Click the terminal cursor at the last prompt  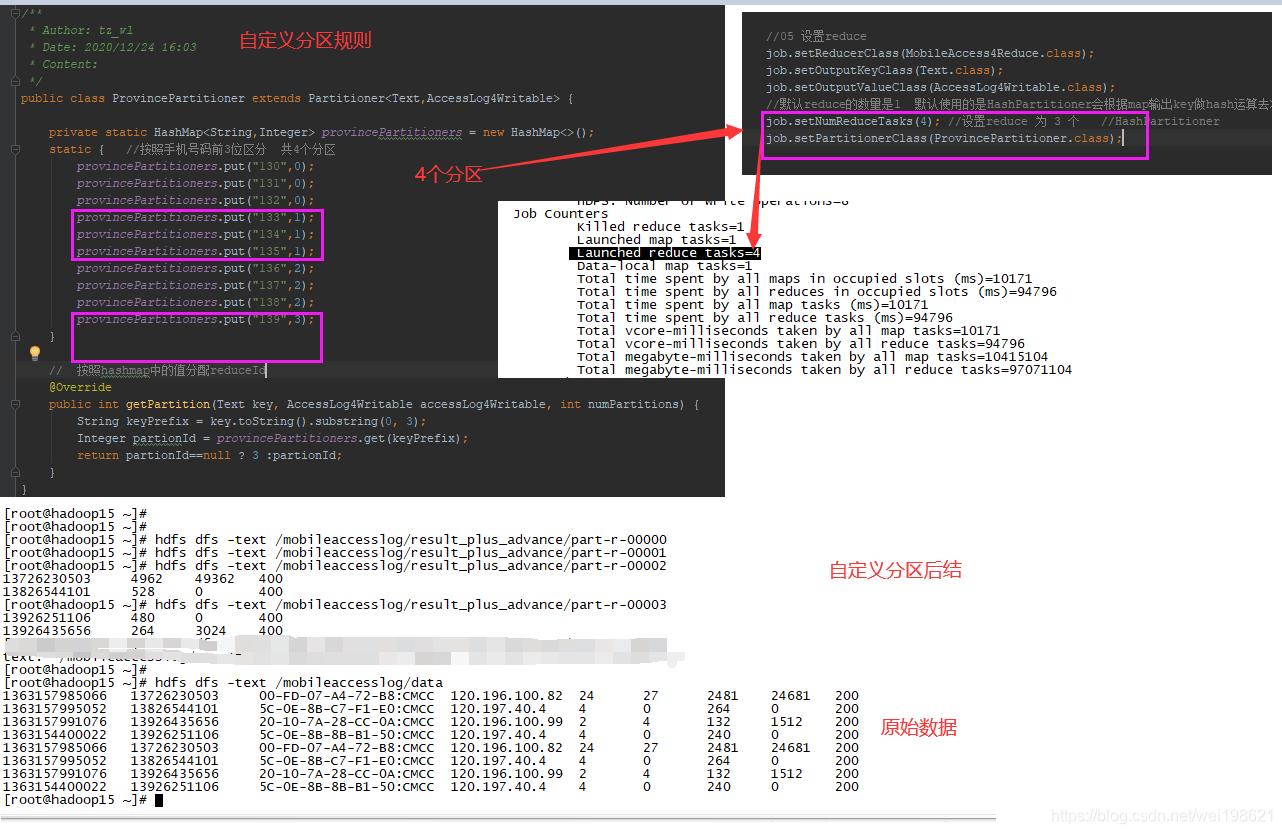coord(158,800)
